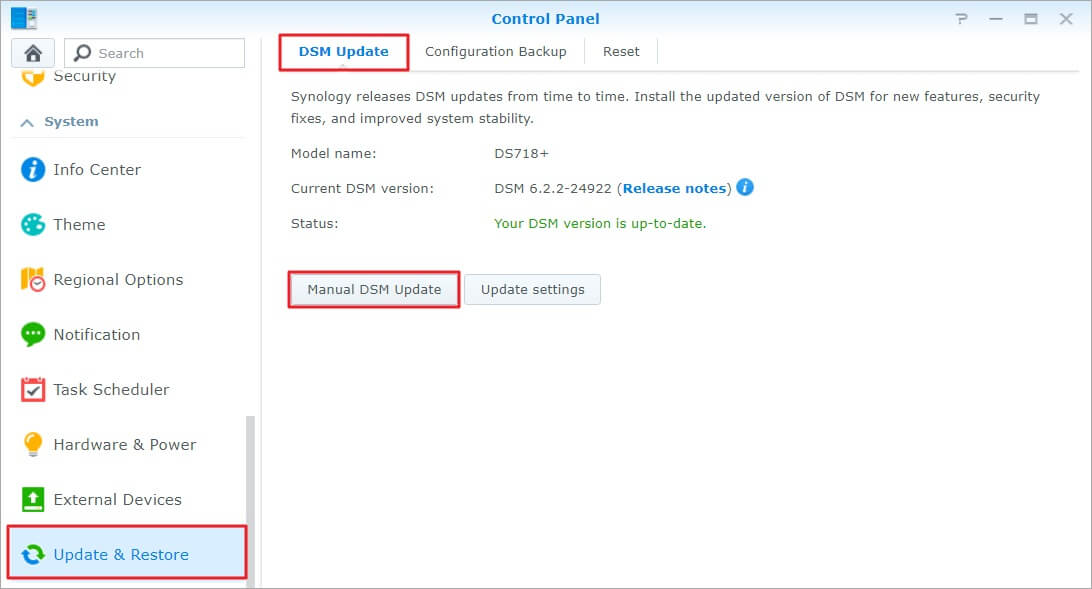Click into the Search input field

tap(155, 53)
